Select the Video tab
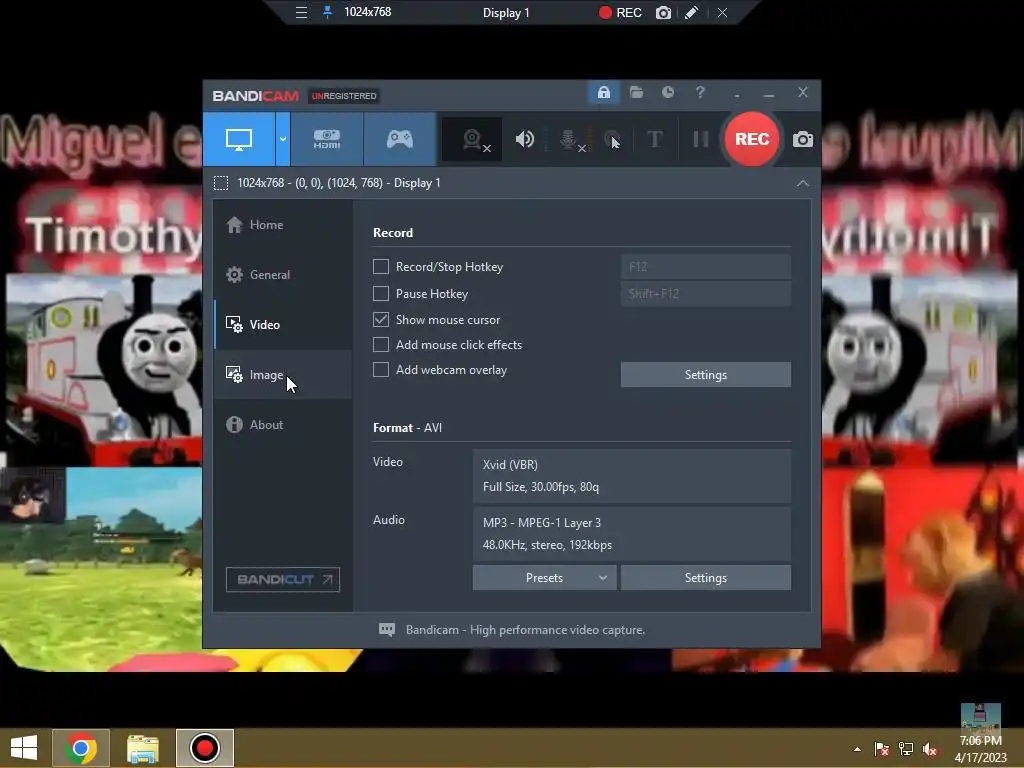This screenshot has height=768, width=1024. pyautogui.click(x=283, y=325)
